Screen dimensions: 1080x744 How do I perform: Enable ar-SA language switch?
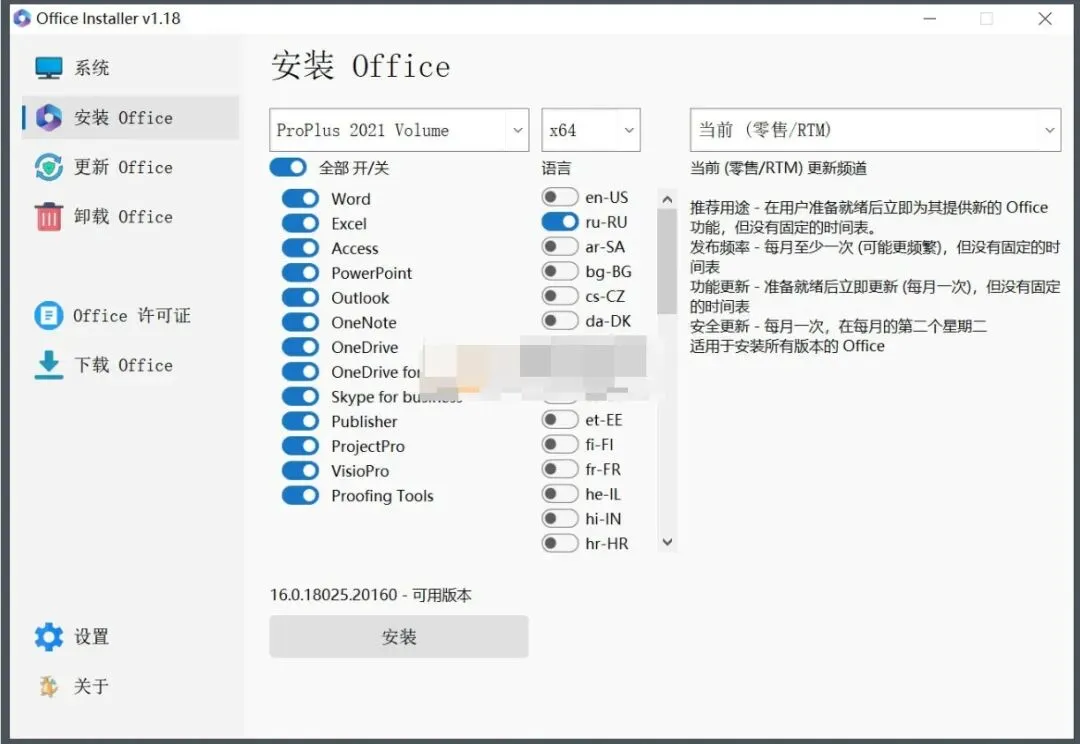[x=560, y=247]
